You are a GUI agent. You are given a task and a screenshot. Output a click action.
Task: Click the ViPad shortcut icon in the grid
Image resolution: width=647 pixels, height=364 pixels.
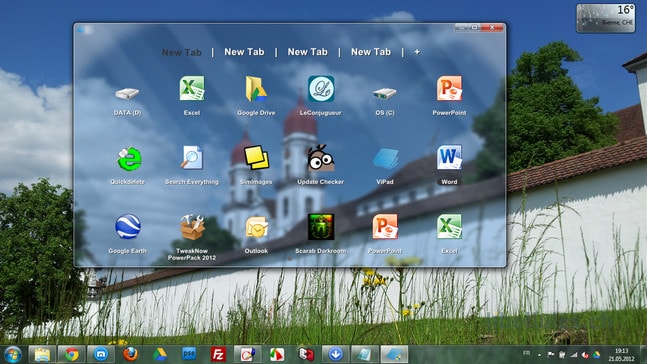[385, 159]
